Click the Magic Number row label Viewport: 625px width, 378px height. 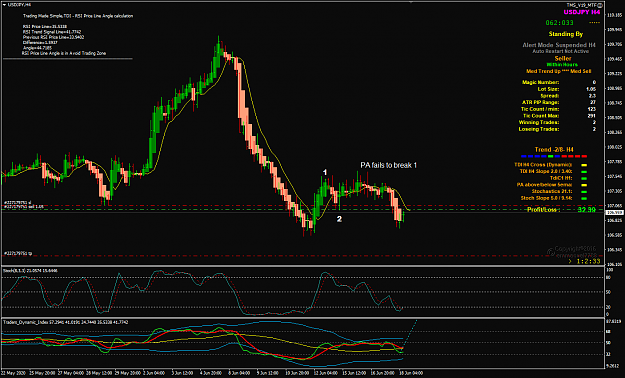pyautogui.click(x=540, y=83)
